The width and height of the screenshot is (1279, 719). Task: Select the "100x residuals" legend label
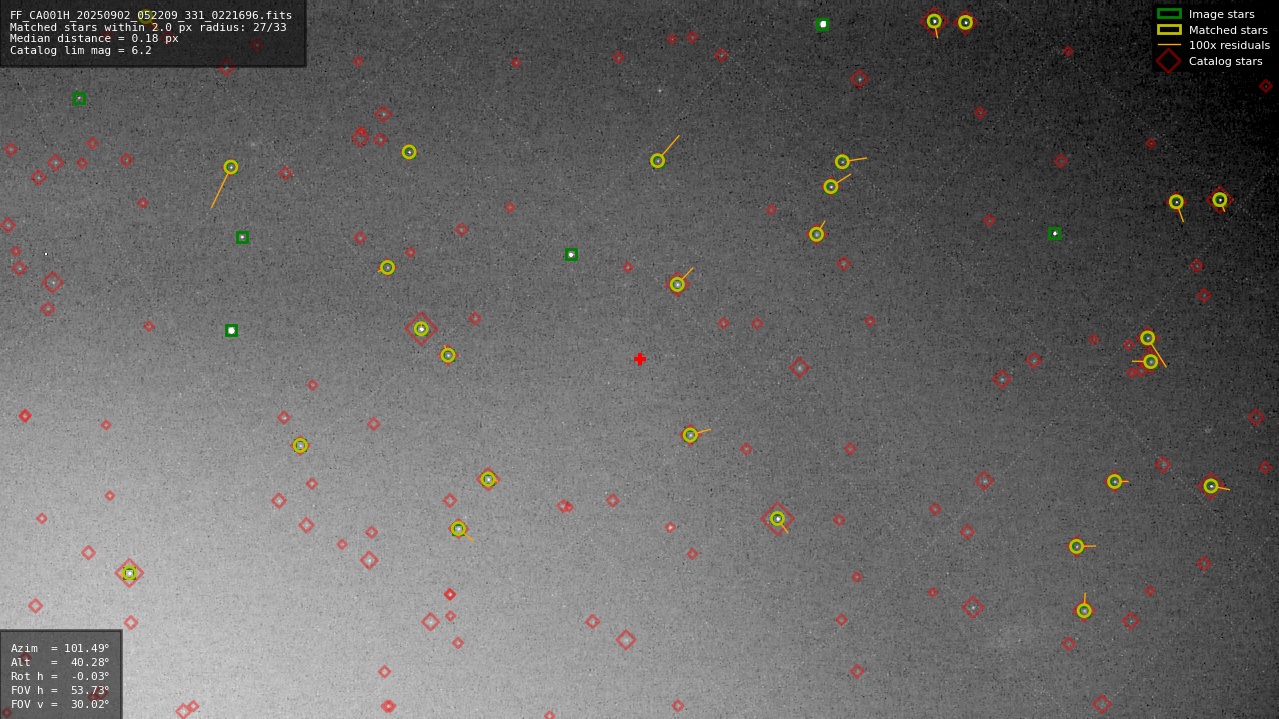click(x=1229, y=45)
